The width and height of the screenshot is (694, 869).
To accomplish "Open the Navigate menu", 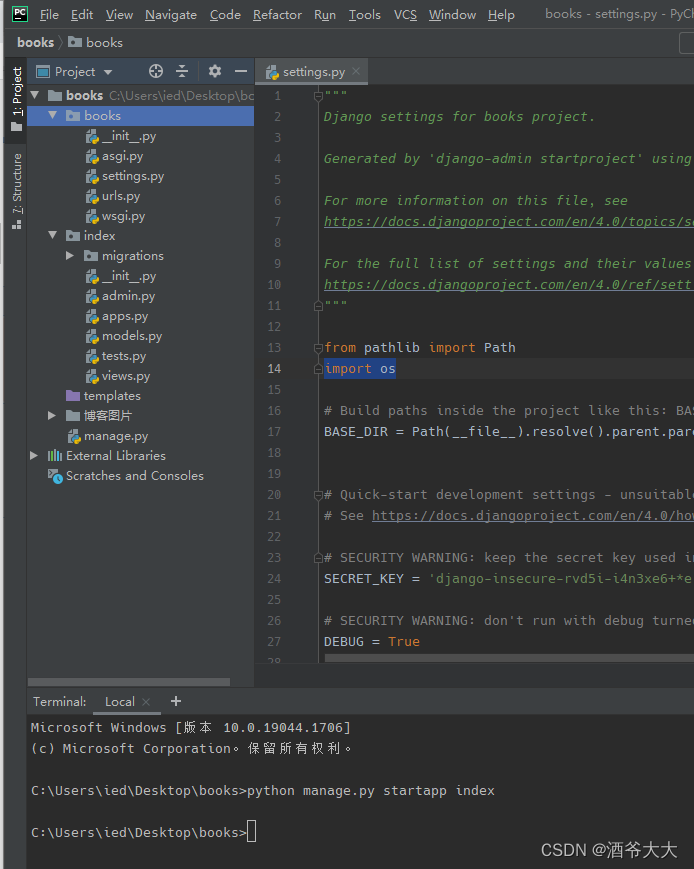I will point(171,15).
